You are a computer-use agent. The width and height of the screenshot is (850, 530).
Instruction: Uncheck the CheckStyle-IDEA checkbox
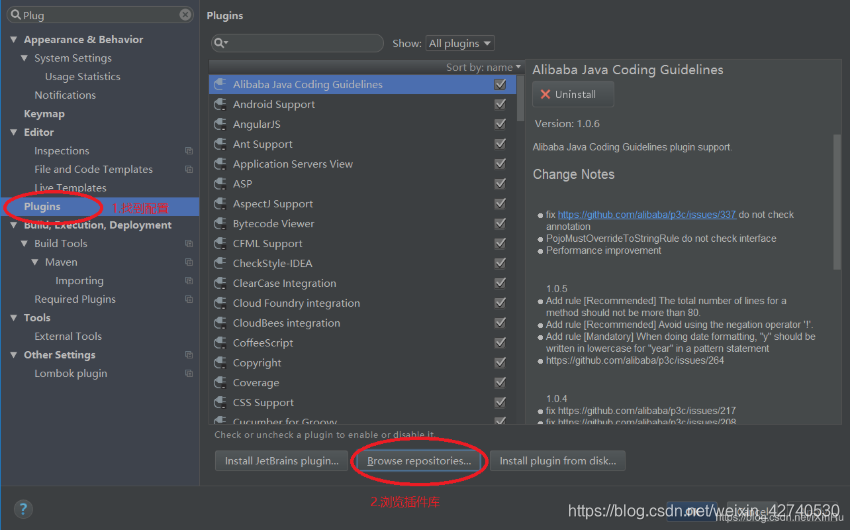click(500, 263)
